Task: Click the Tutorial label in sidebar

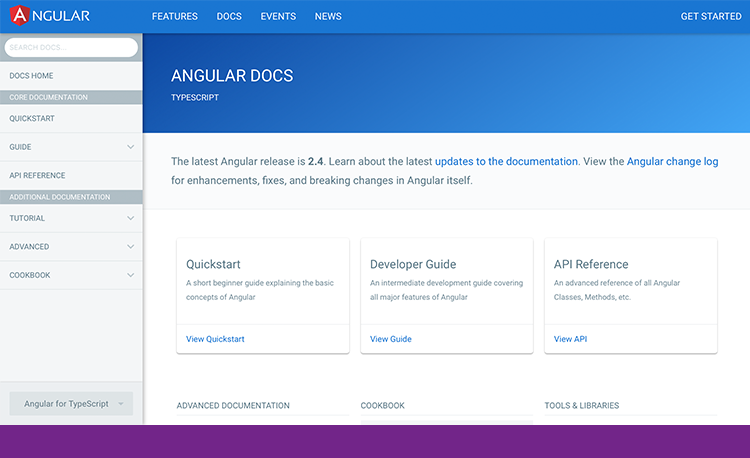Action: (x=27, y=218)
